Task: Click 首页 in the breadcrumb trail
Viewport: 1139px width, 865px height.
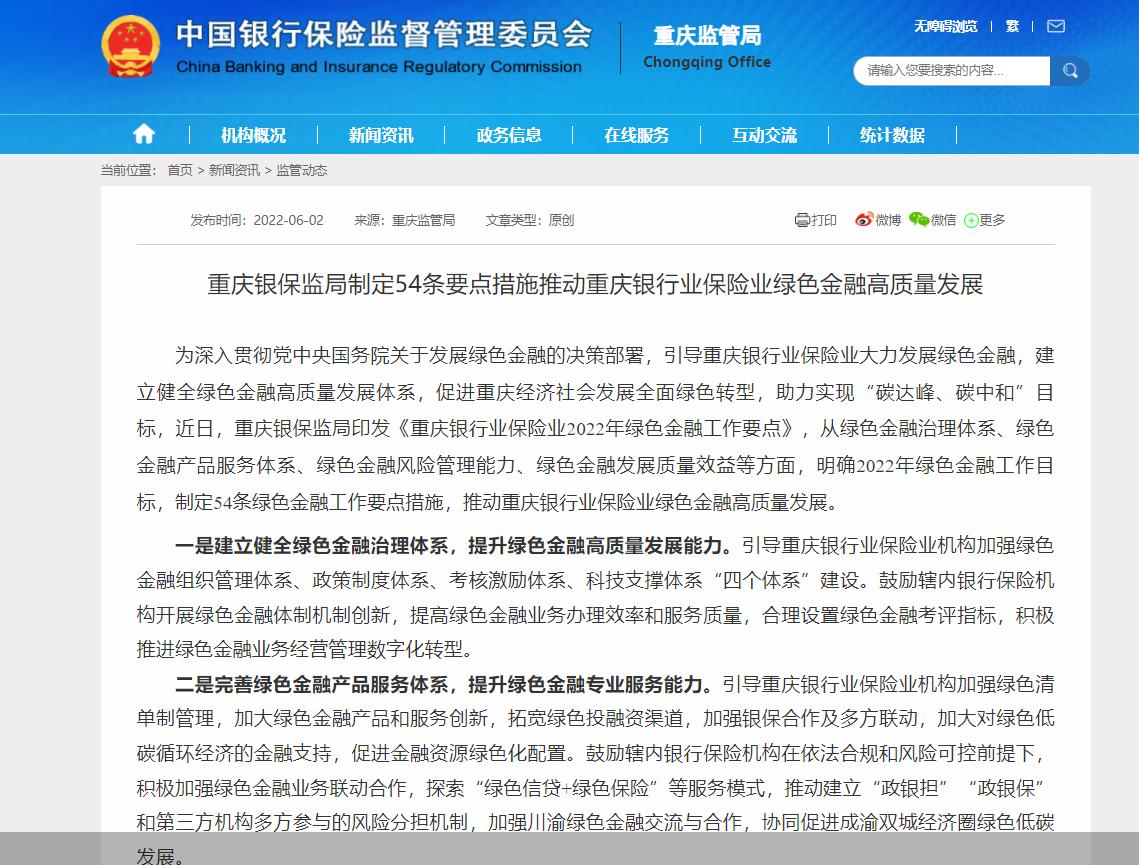Action: (x=179, y=170)
